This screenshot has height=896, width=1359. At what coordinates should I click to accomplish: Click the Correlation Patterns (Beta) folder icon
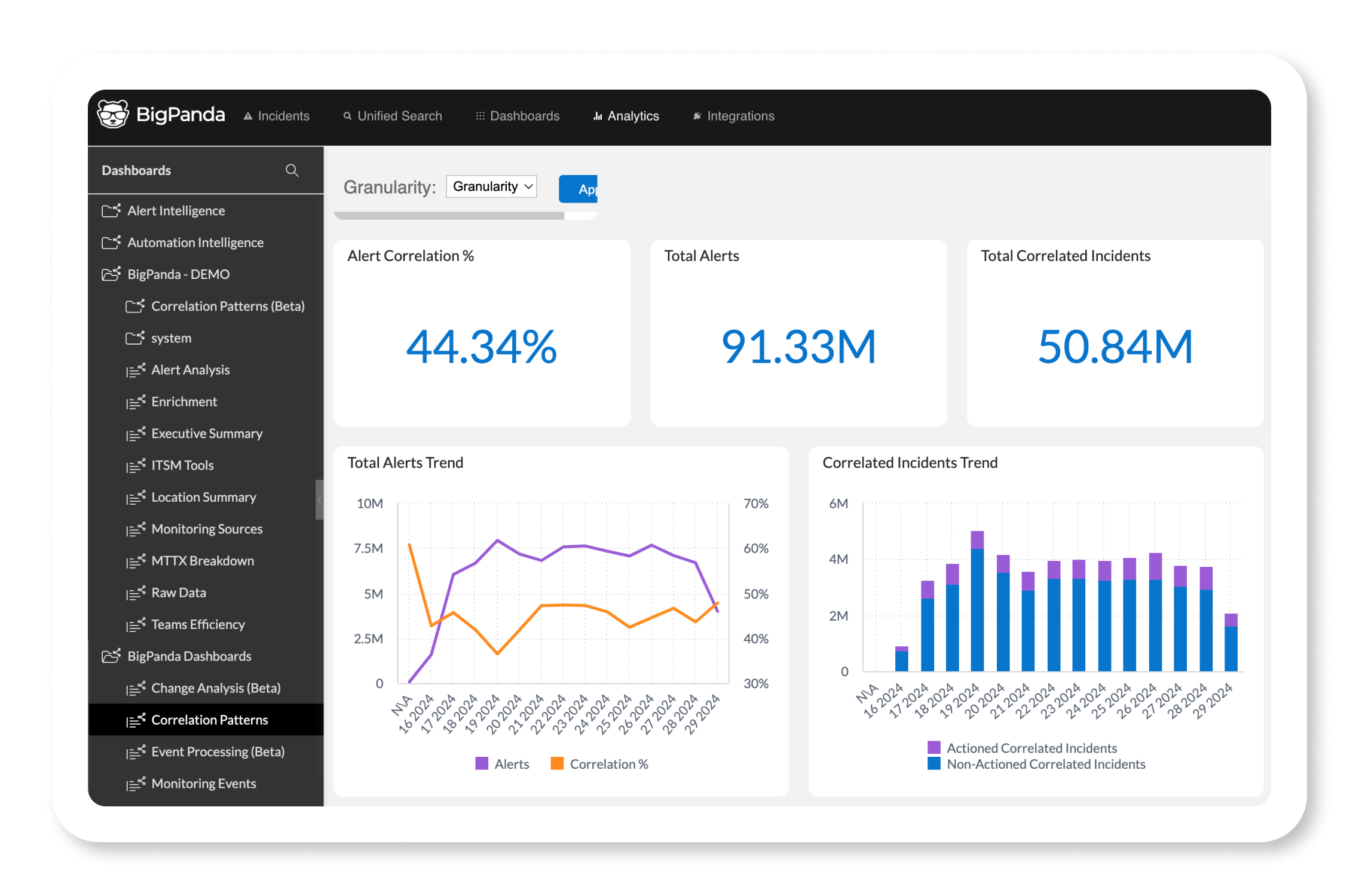[135, 306]
